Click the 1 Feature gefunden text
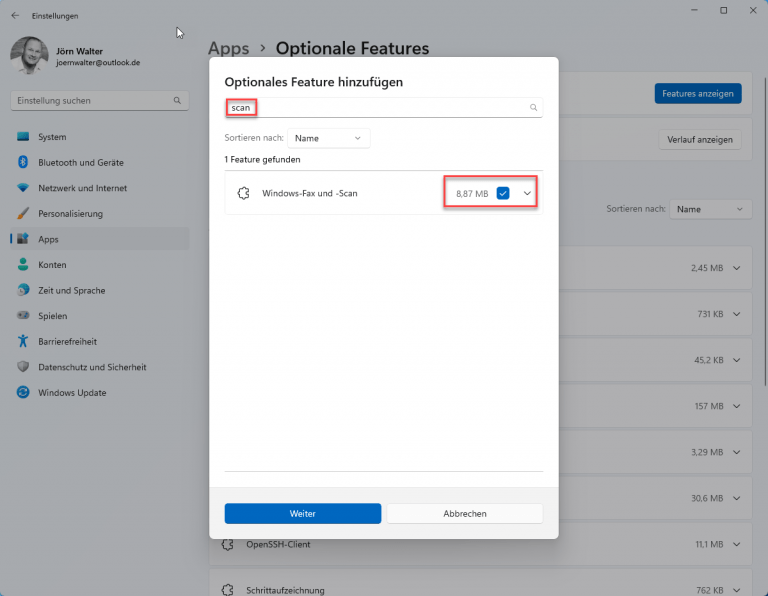This screenshot has height=596, width=768. click(x=263, y=159)
